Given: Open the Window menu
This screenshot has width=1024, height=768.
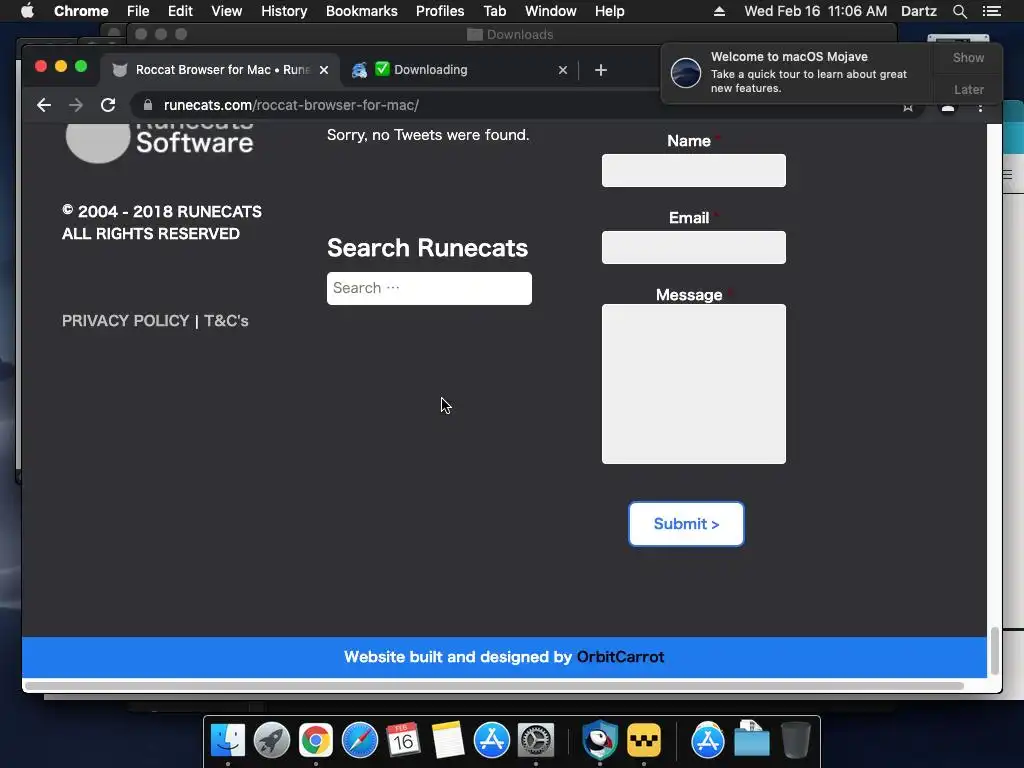Looking at the screenshot, I should click(x=551, y=11).
